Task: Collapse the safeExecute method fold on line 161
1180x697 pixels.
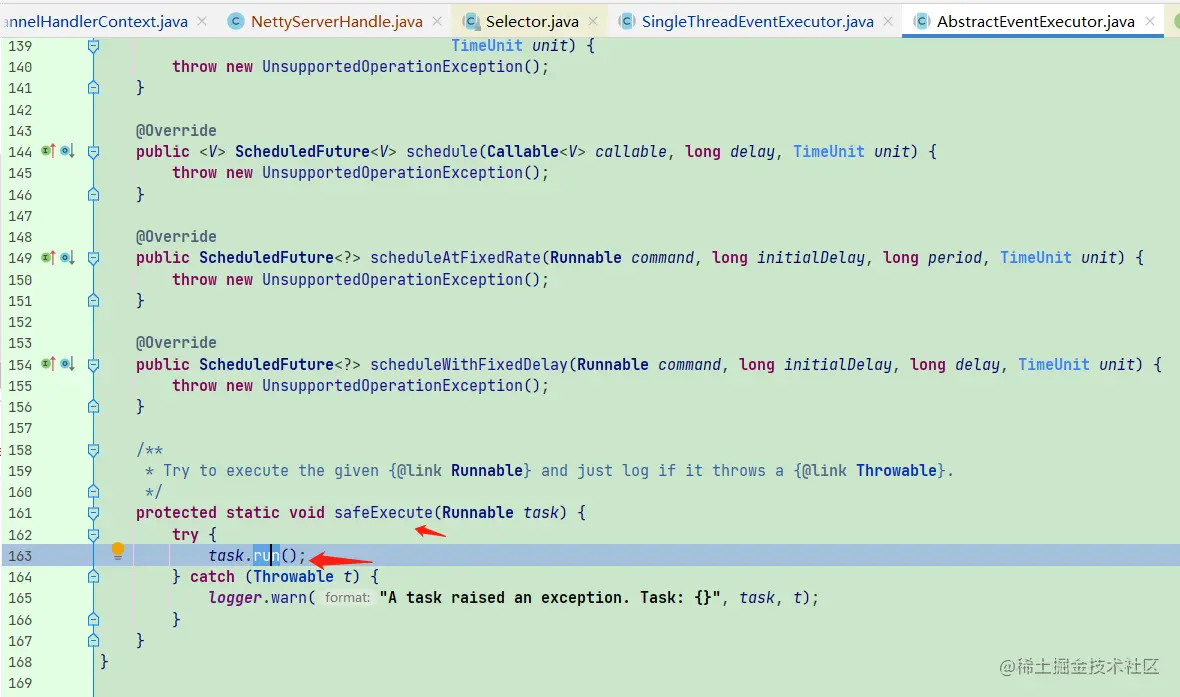Action: 93,513
